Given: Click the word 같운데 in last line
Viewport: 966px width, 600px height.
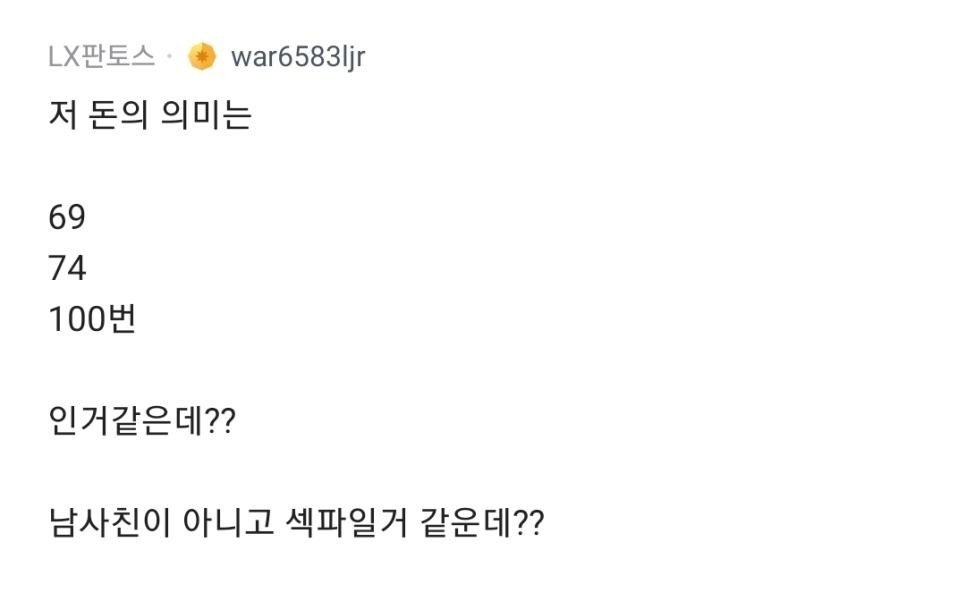Looking at the screenshot, I should point(468,523).
